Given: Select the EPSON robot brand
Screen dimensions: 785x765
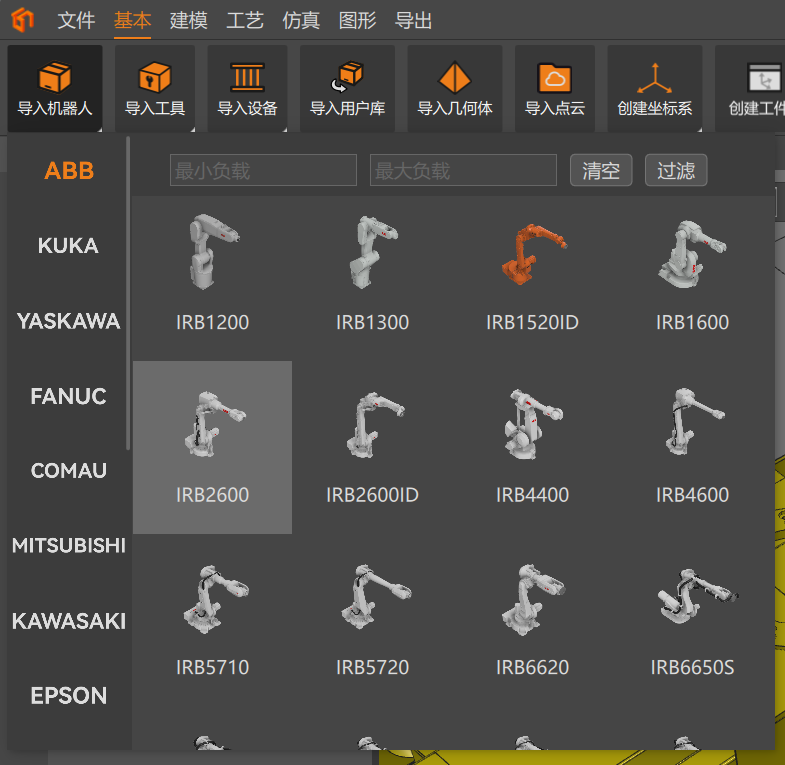Looking at the screenshot, I should coord(69,696).
